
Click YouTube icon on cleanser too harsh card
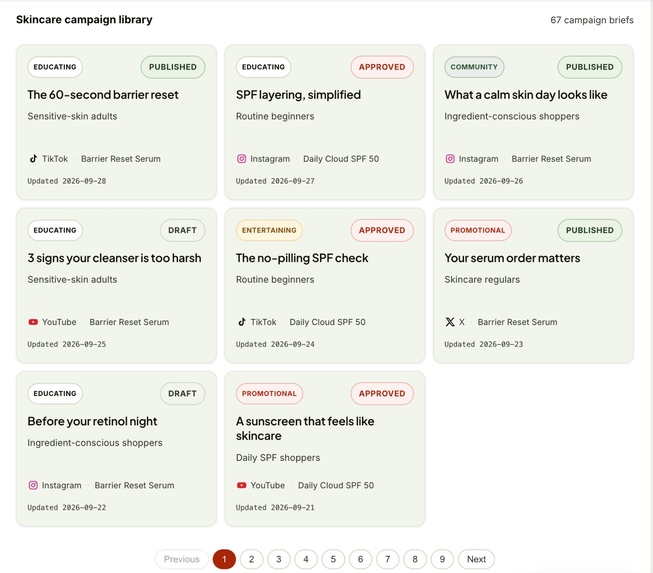(x=33, y=322)
